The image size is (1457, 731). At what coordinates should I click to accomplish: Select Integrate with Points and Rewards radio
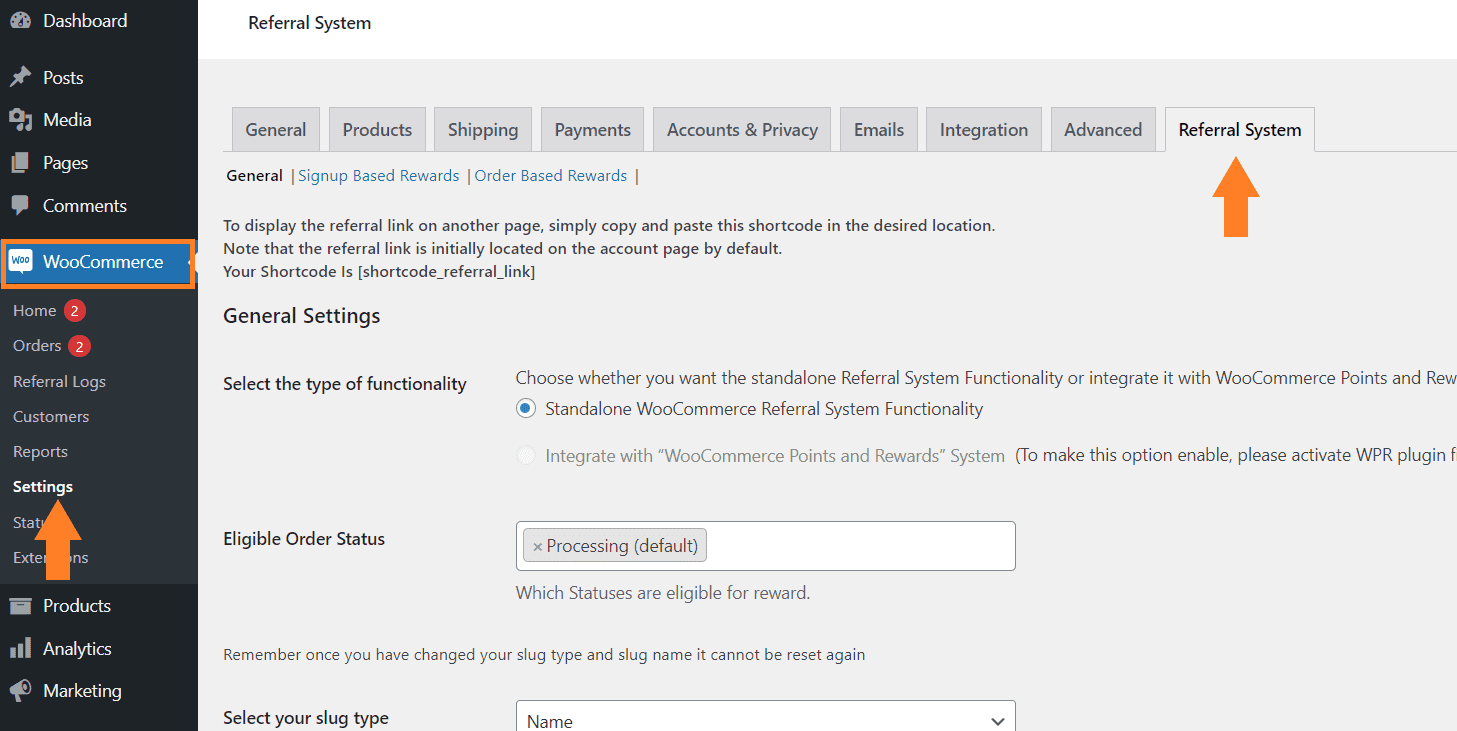pos(525,456)
